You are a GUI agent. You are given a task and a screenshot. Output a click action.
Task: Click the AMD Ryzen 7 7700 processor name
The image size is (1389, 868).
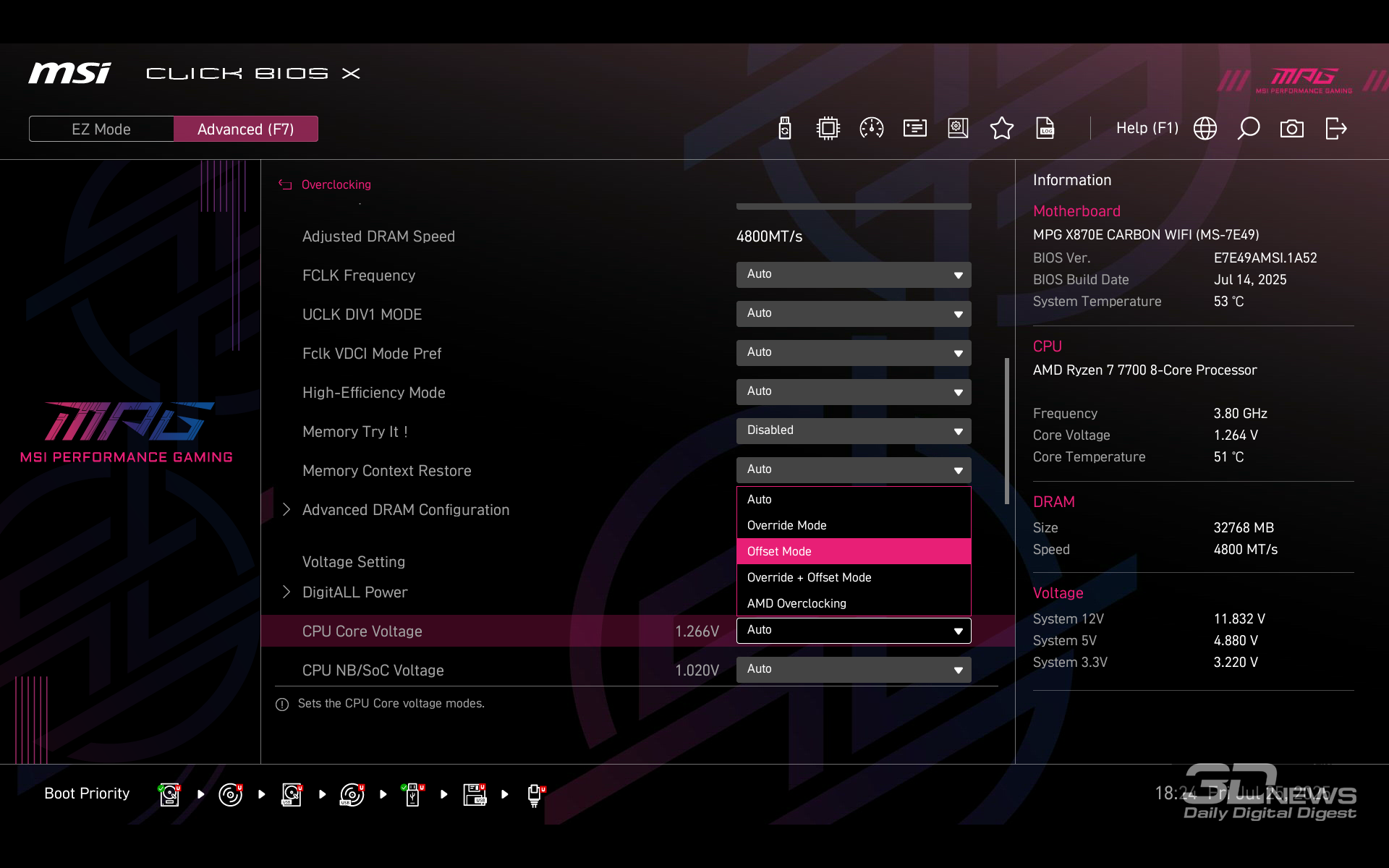coord(1144,370)
